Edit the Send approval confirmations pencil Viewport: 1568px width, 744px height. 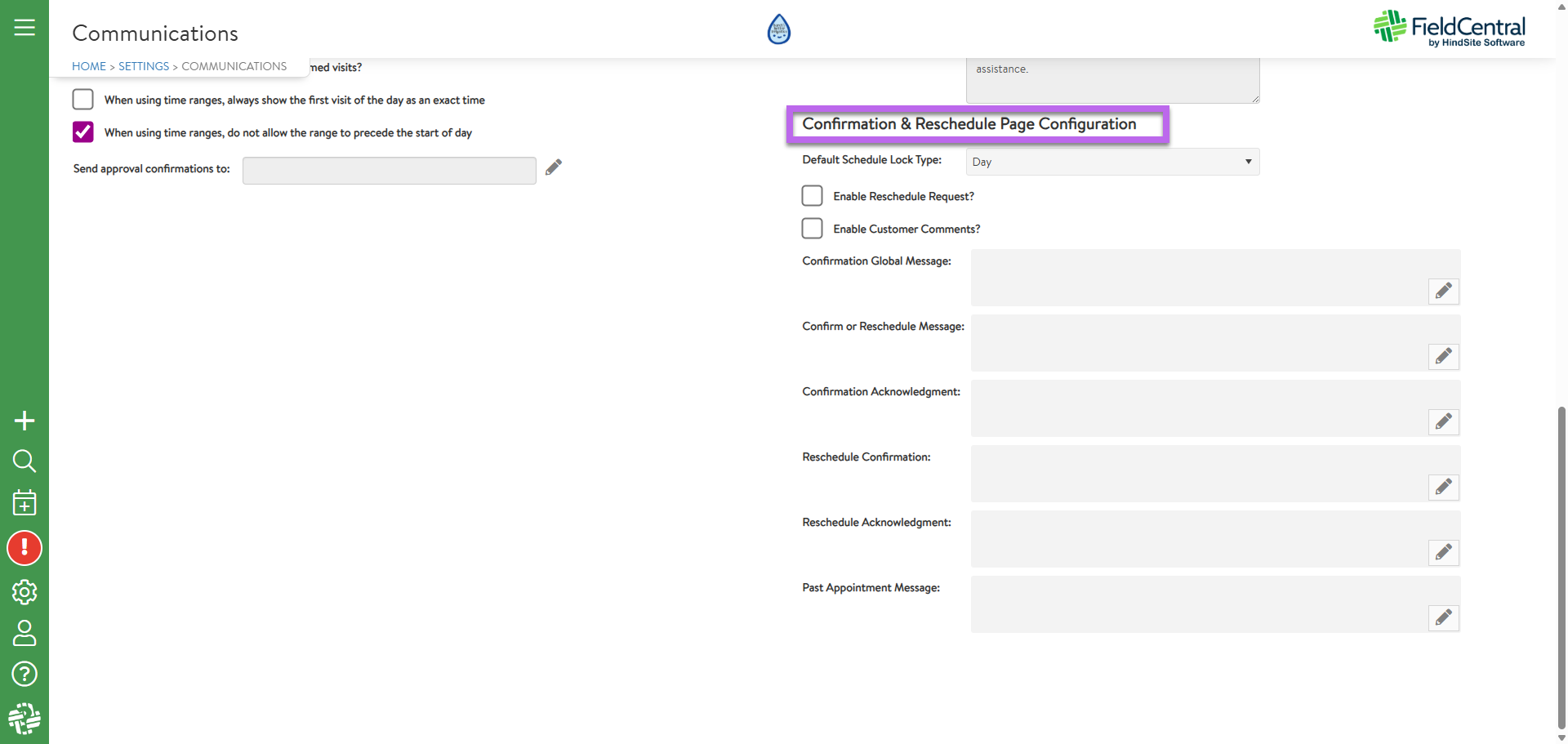click(x=554, y=167)
